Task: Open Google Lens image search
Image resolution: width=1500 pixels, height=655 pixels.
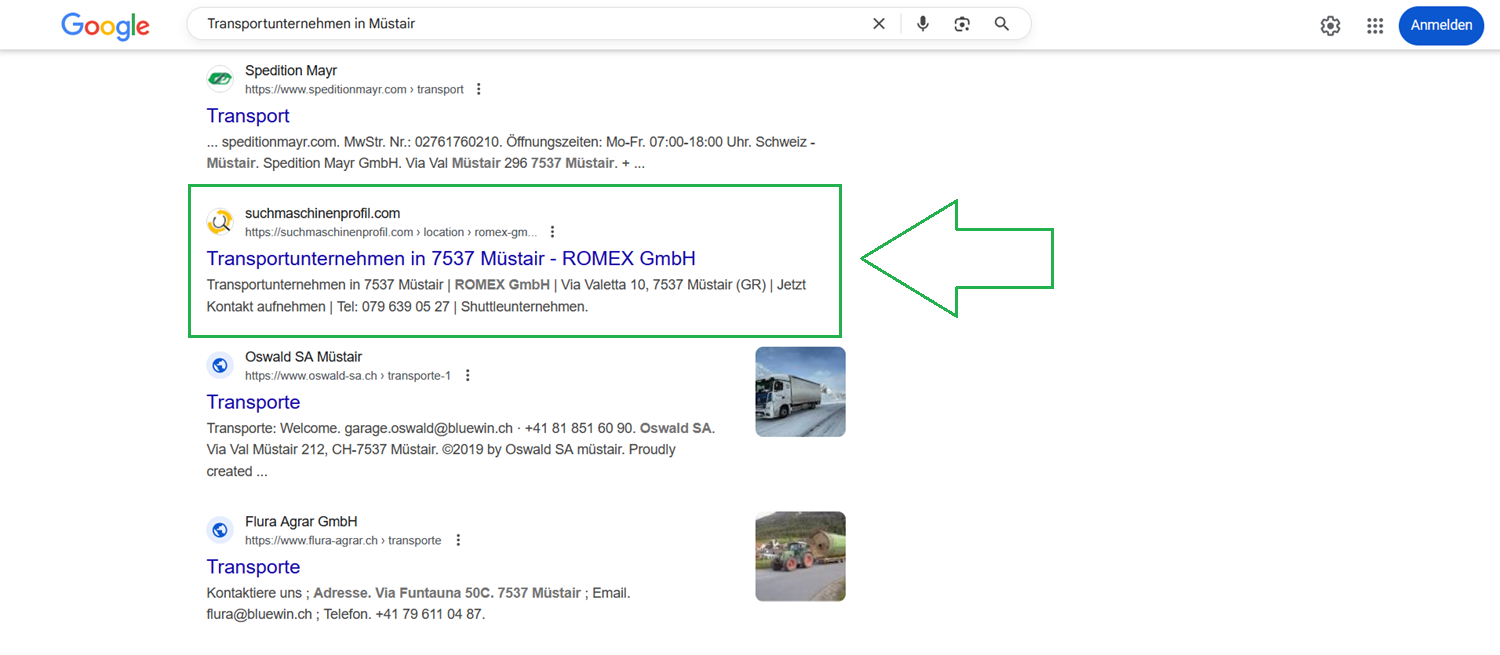Action: [962, 24]
